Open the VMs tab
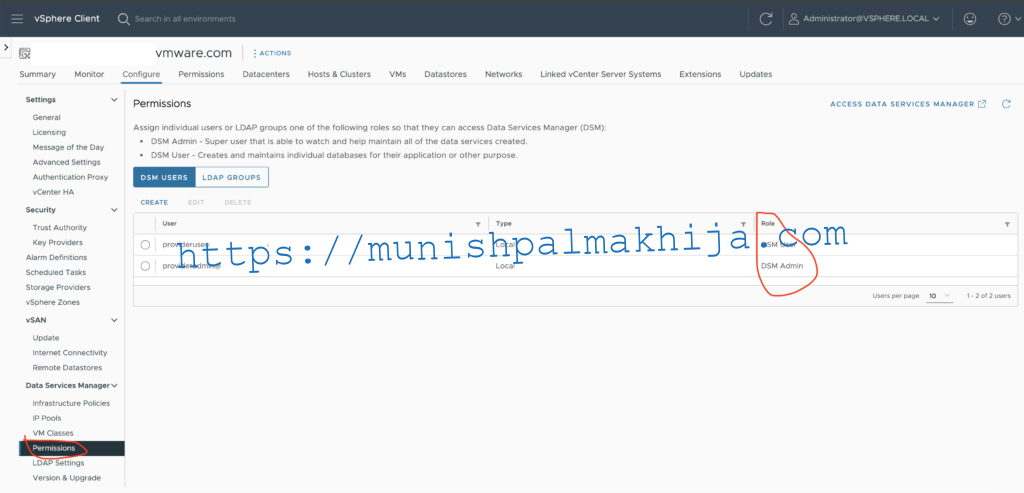 point(398,74)
